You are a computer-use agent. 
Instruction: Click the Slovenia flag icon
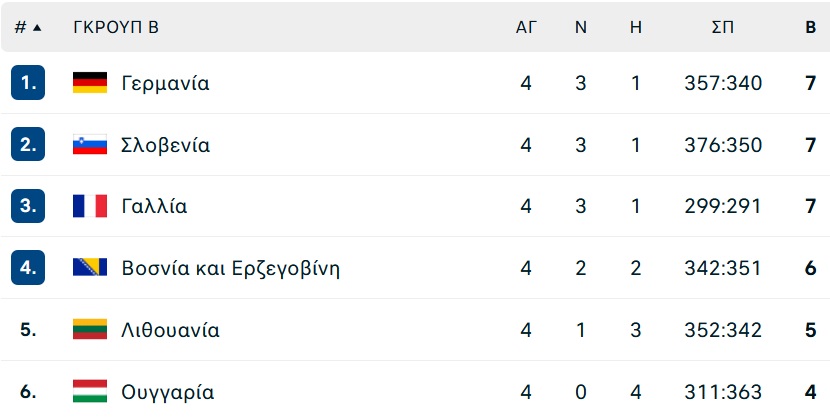[90, 145]
